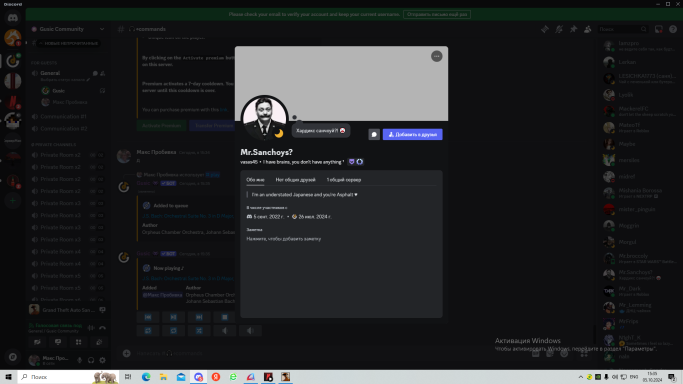Toggle noise suppression icon beside voice status
683x384 pixels.
pyautogui.click(x=91, y=328)
